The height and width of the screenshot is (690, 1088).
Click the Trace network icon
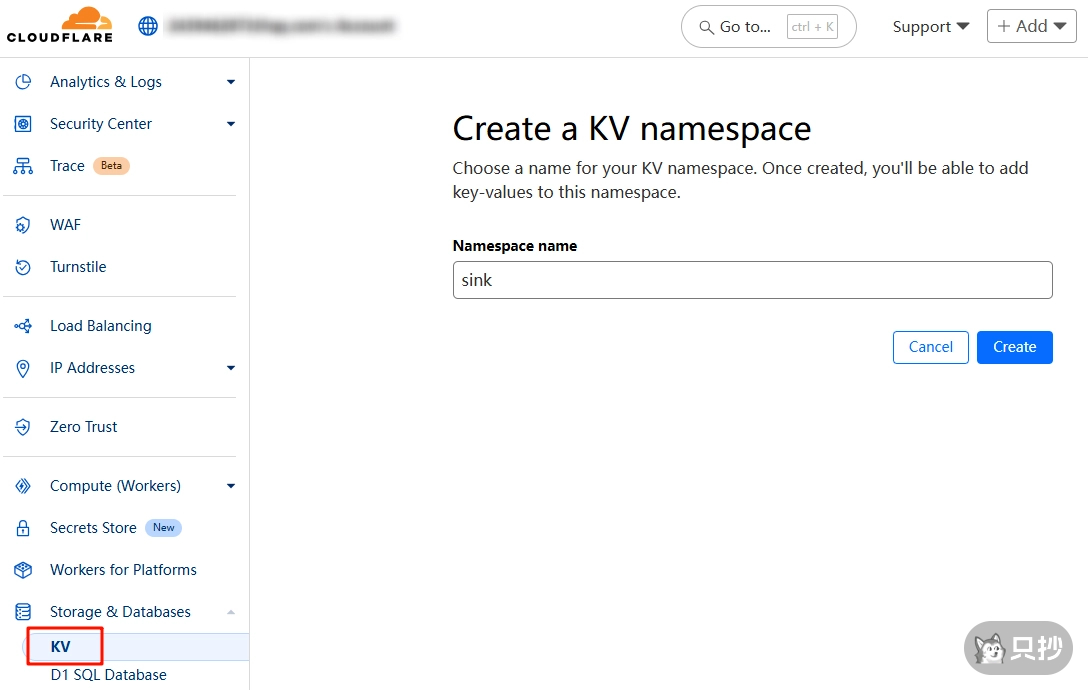(23, 166)
